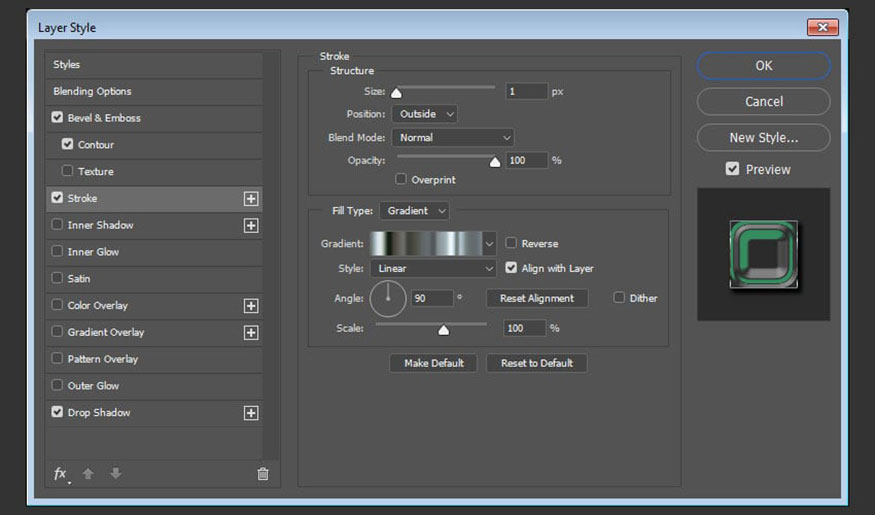Viewport: 875px width, 515px height.
Task: Toggle the Reverse gradient checkbox
Action: coord(511,243)
